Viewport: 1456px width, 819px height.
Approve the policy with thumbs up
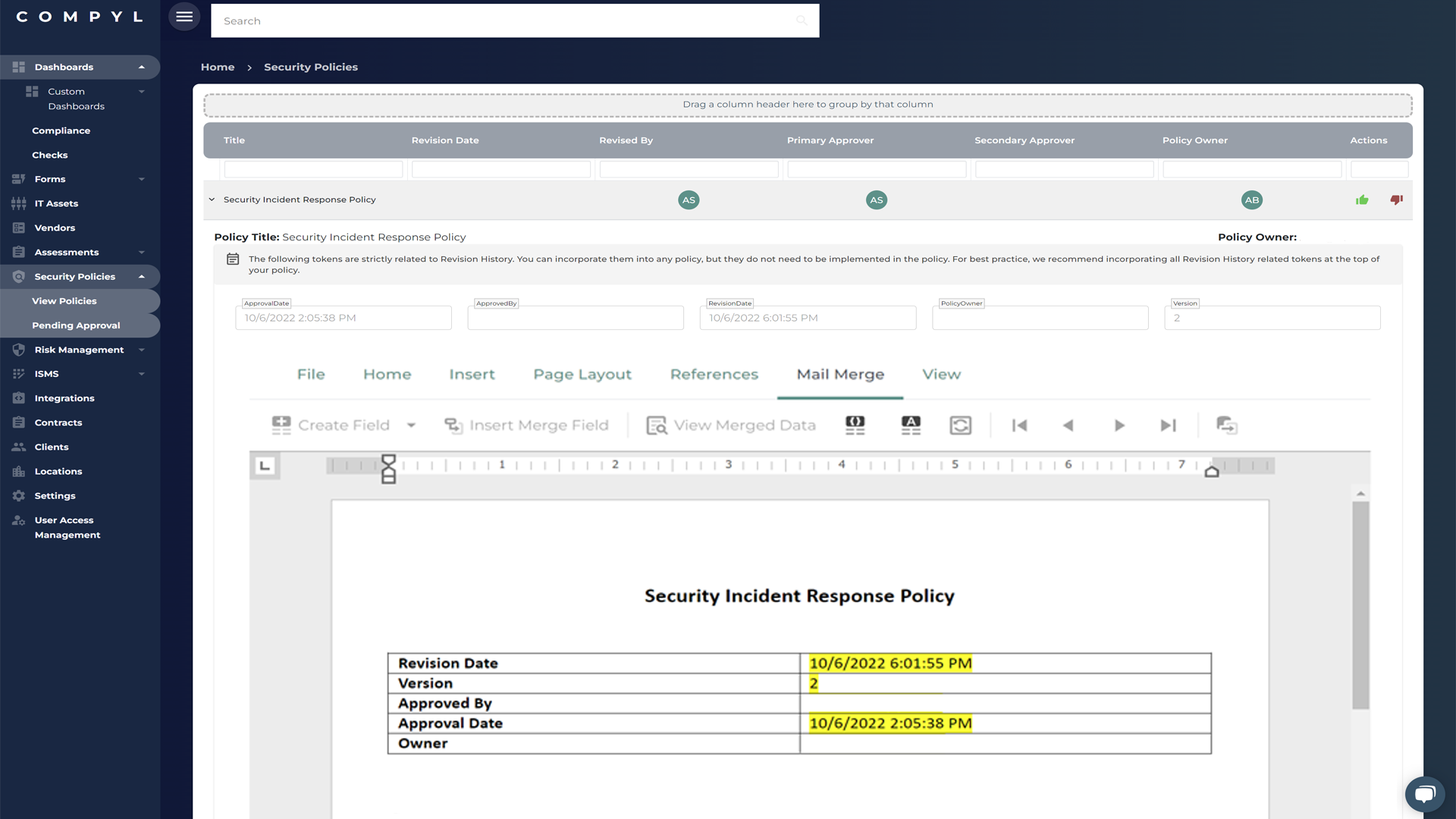pyautogui.click(x=1362, y=199)
